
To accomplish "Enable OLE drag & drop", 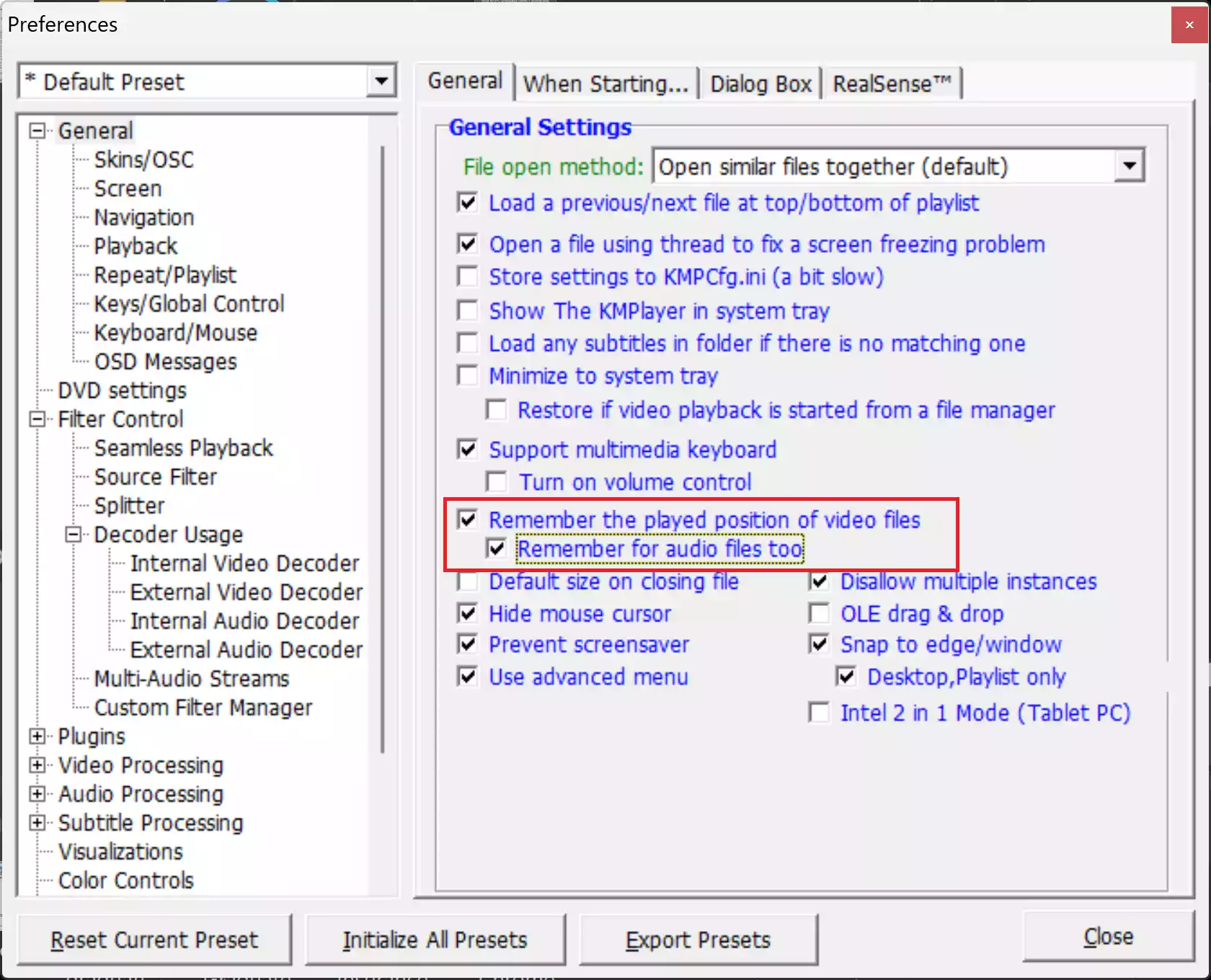I will (819, 613).
